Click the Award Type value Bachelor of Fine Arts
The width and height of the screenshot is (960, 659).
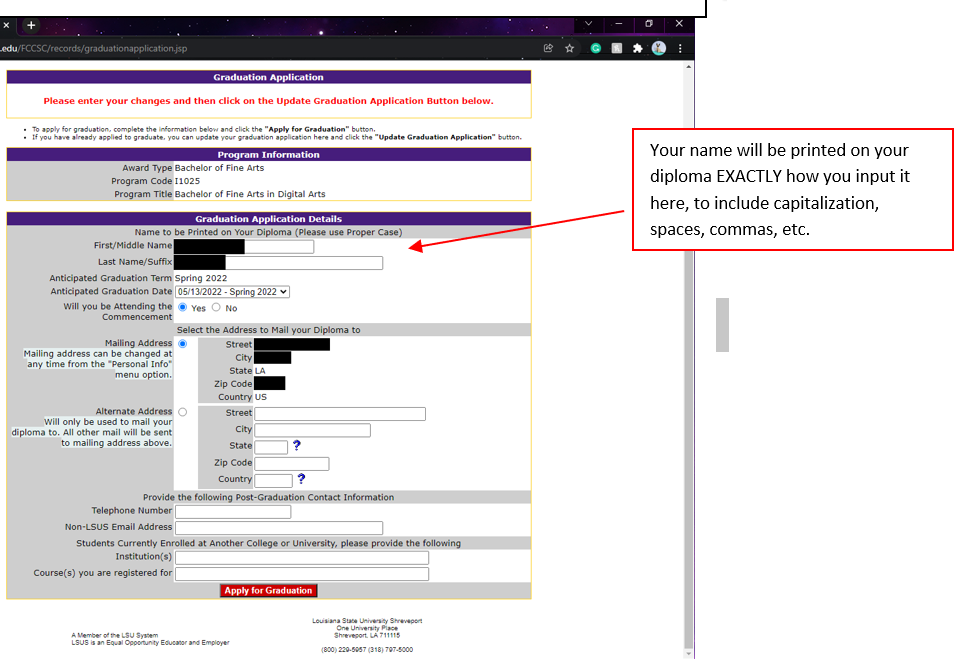219,168
